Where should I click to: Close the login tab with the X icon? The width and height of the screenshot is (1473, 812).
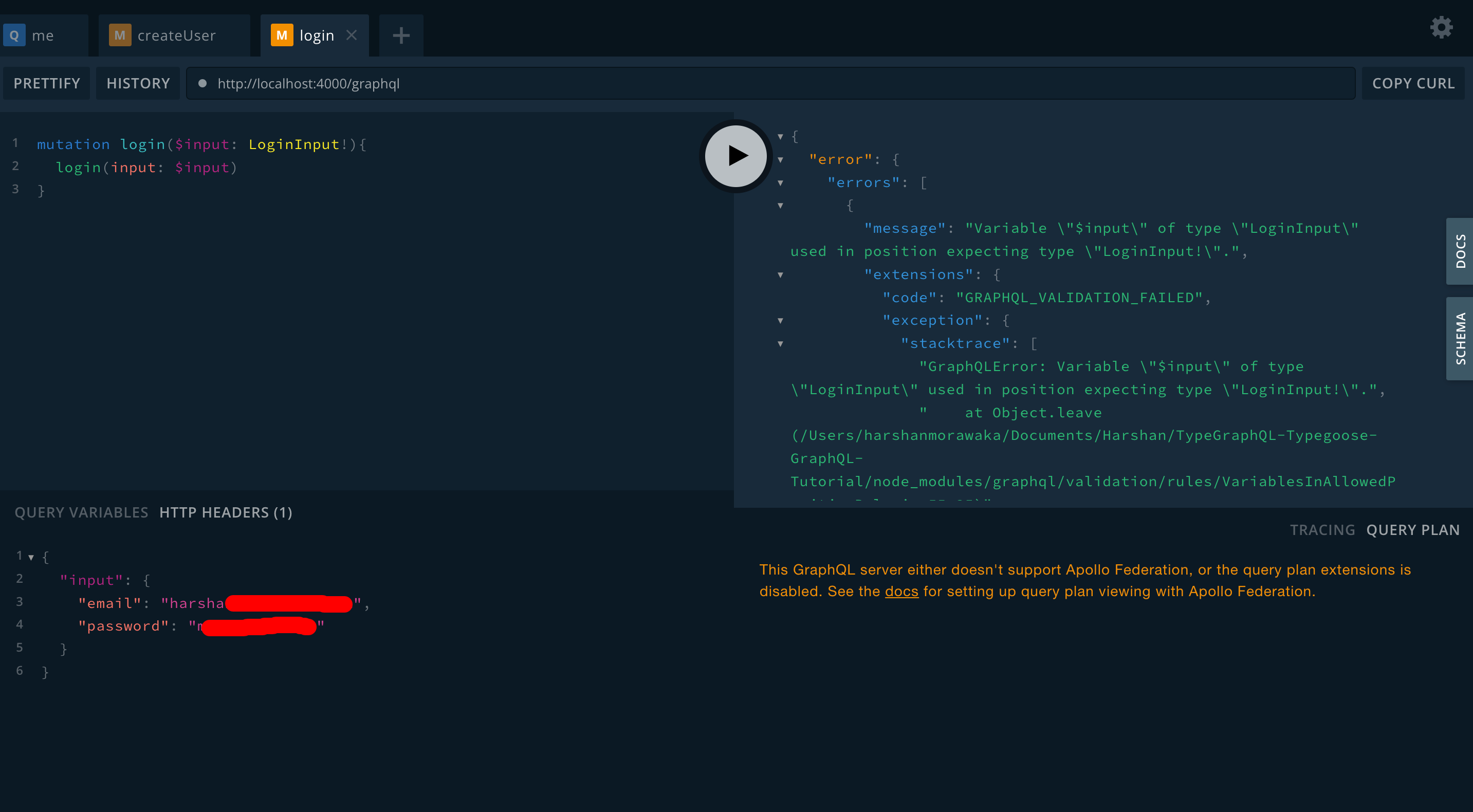coord(352,35)
